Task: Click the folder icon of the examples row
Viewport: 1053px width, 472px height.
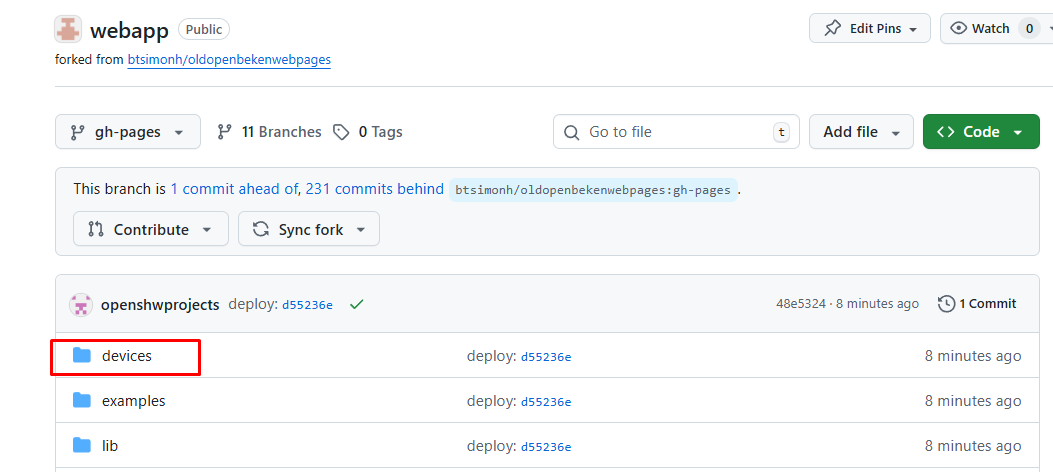Action: [x=82, y=401]
